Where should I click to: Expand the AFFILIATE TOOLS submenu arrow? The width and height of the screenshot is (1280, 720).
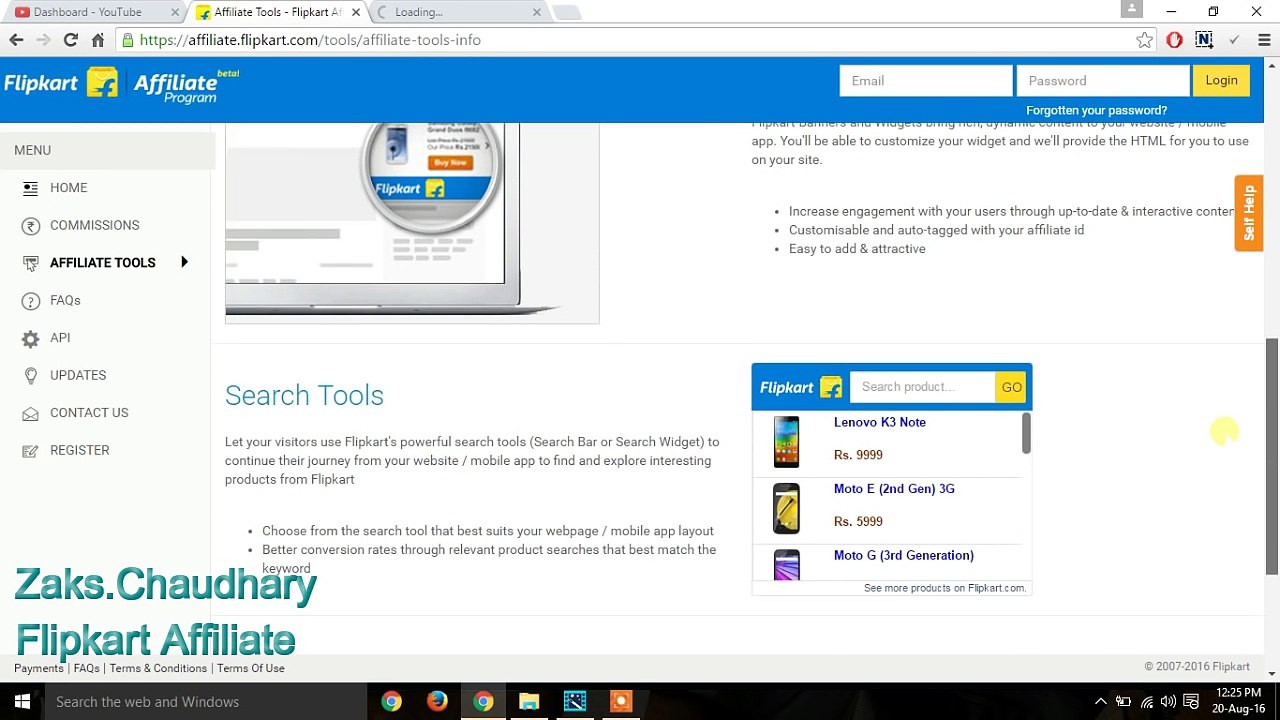(184, 263)
